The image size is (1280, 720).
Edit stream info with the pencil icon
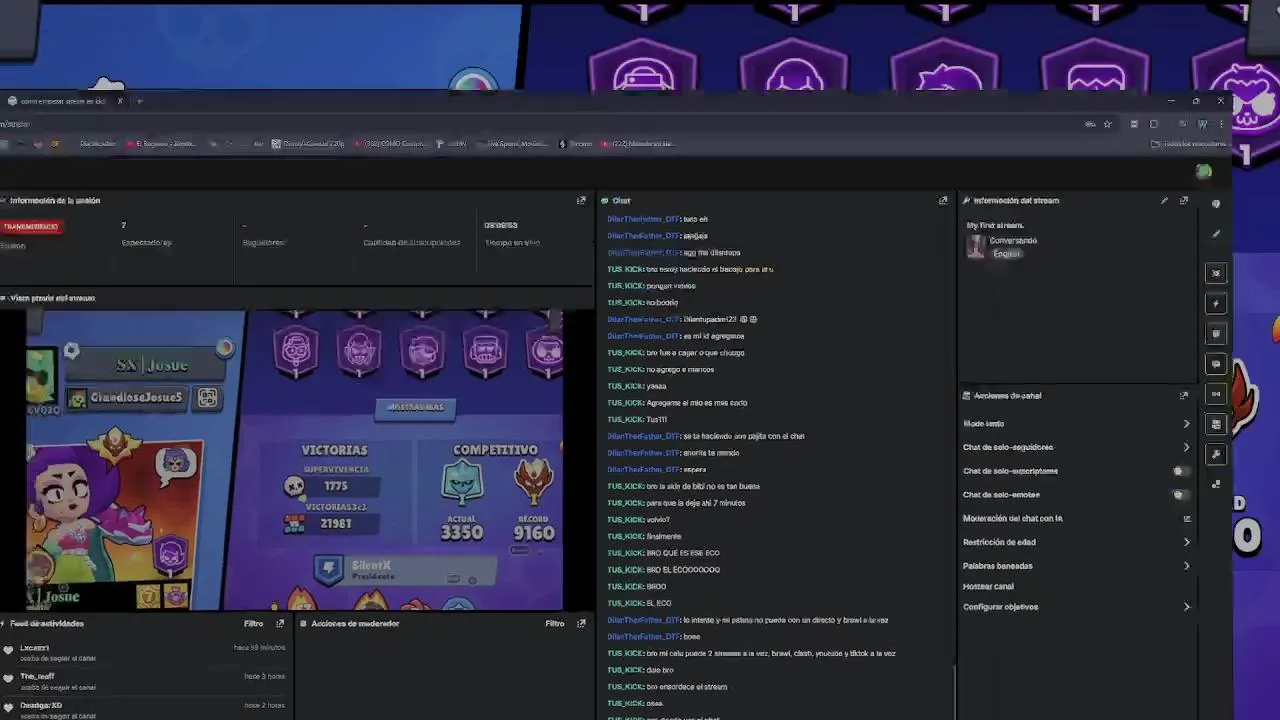[x=1164, y=200]
